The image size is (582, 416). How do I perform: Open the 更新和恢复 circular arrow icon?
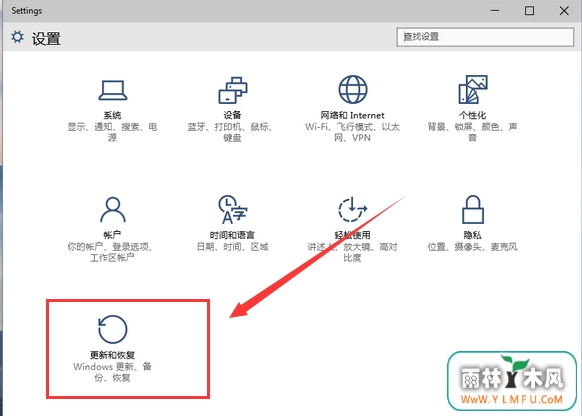pos(112,329)
